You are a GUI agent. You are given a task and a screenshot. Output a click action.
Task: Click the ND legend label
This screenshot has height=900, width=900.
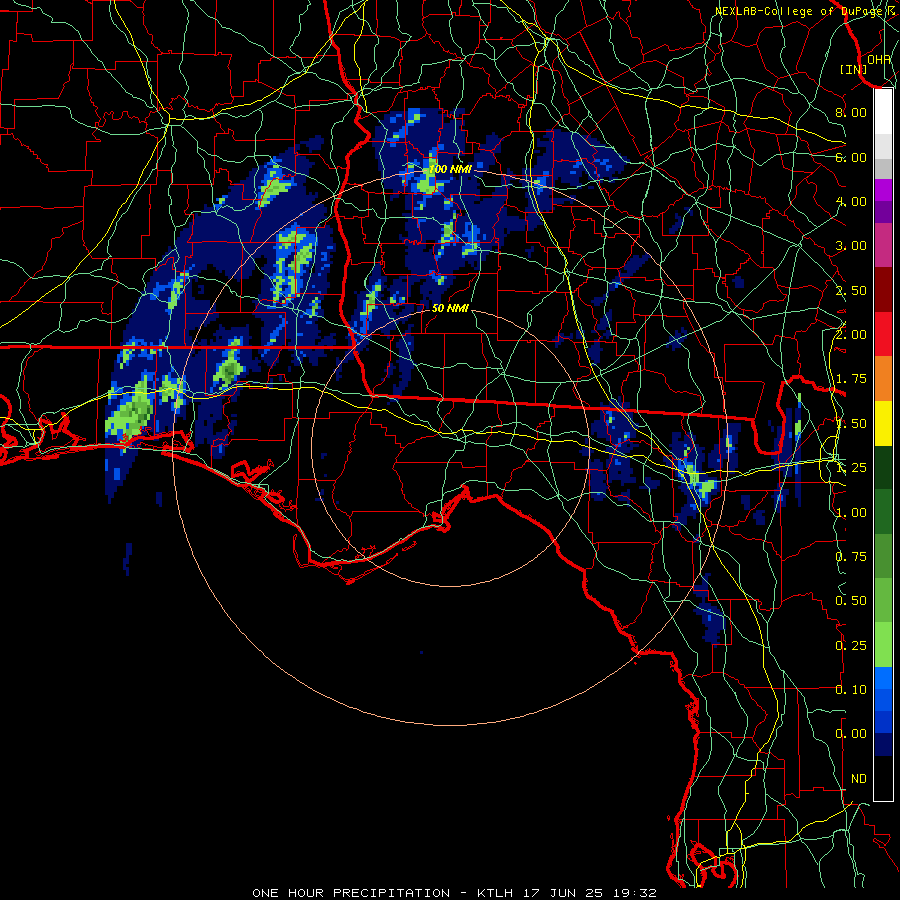(x=859, y=779)
